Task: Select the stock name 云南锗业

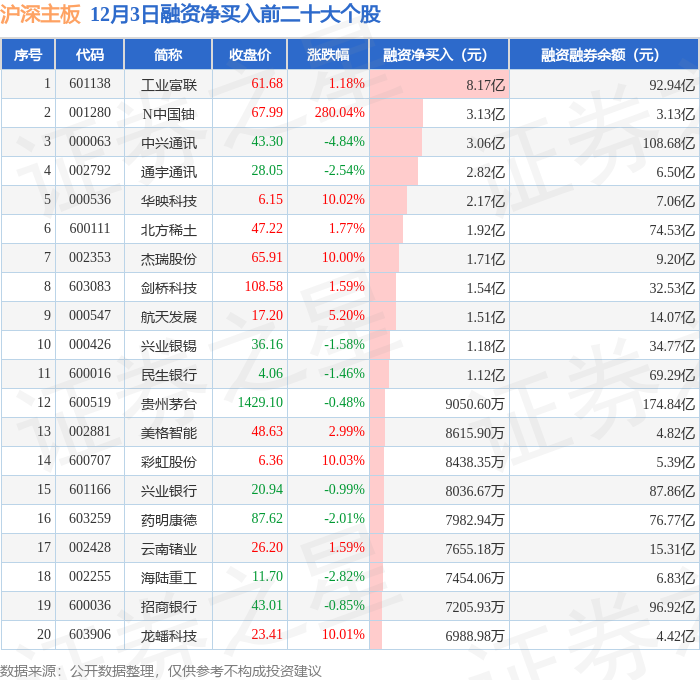Action: 169,549
